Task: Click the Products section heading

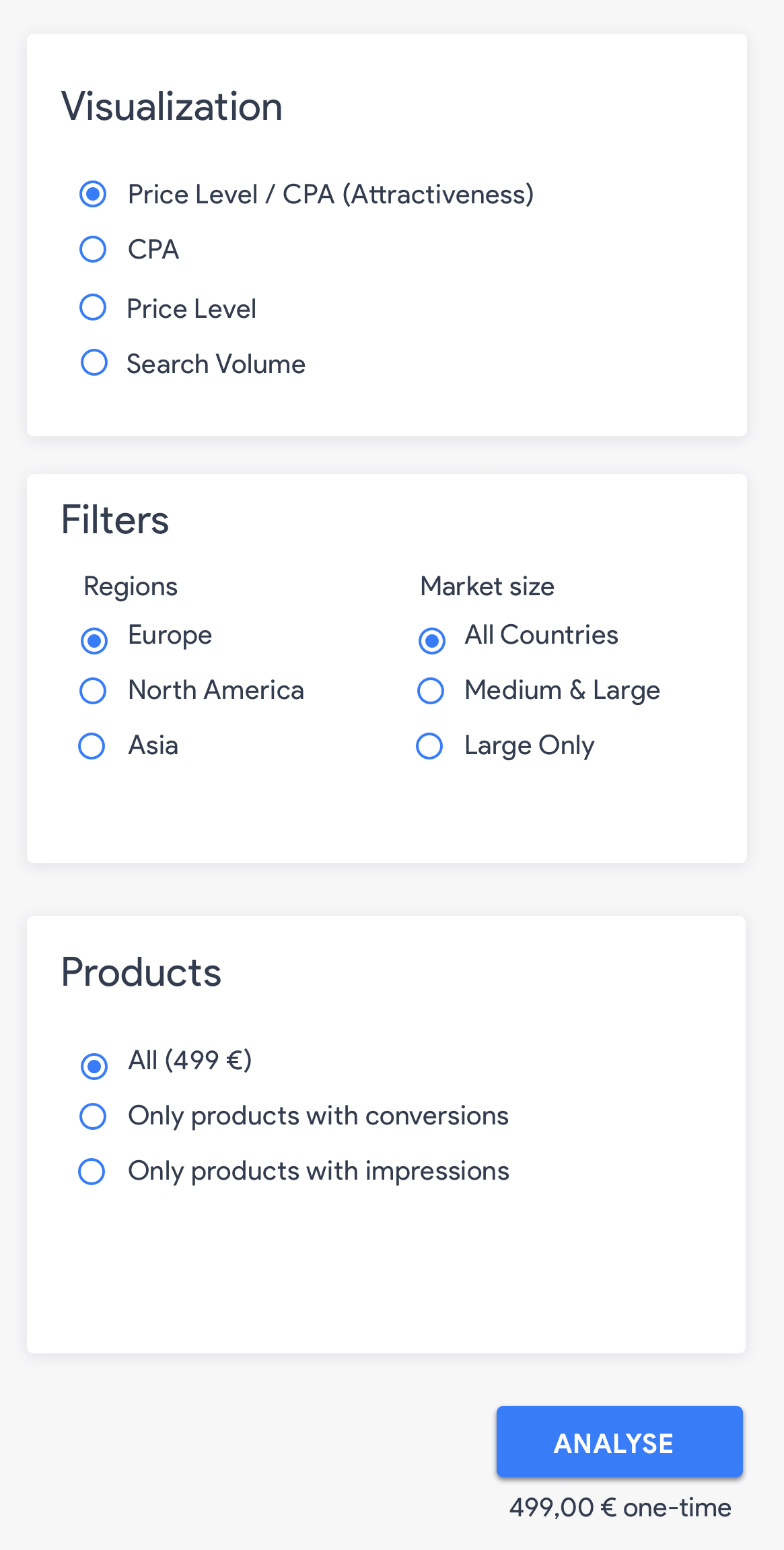Action: click(141, 970)
